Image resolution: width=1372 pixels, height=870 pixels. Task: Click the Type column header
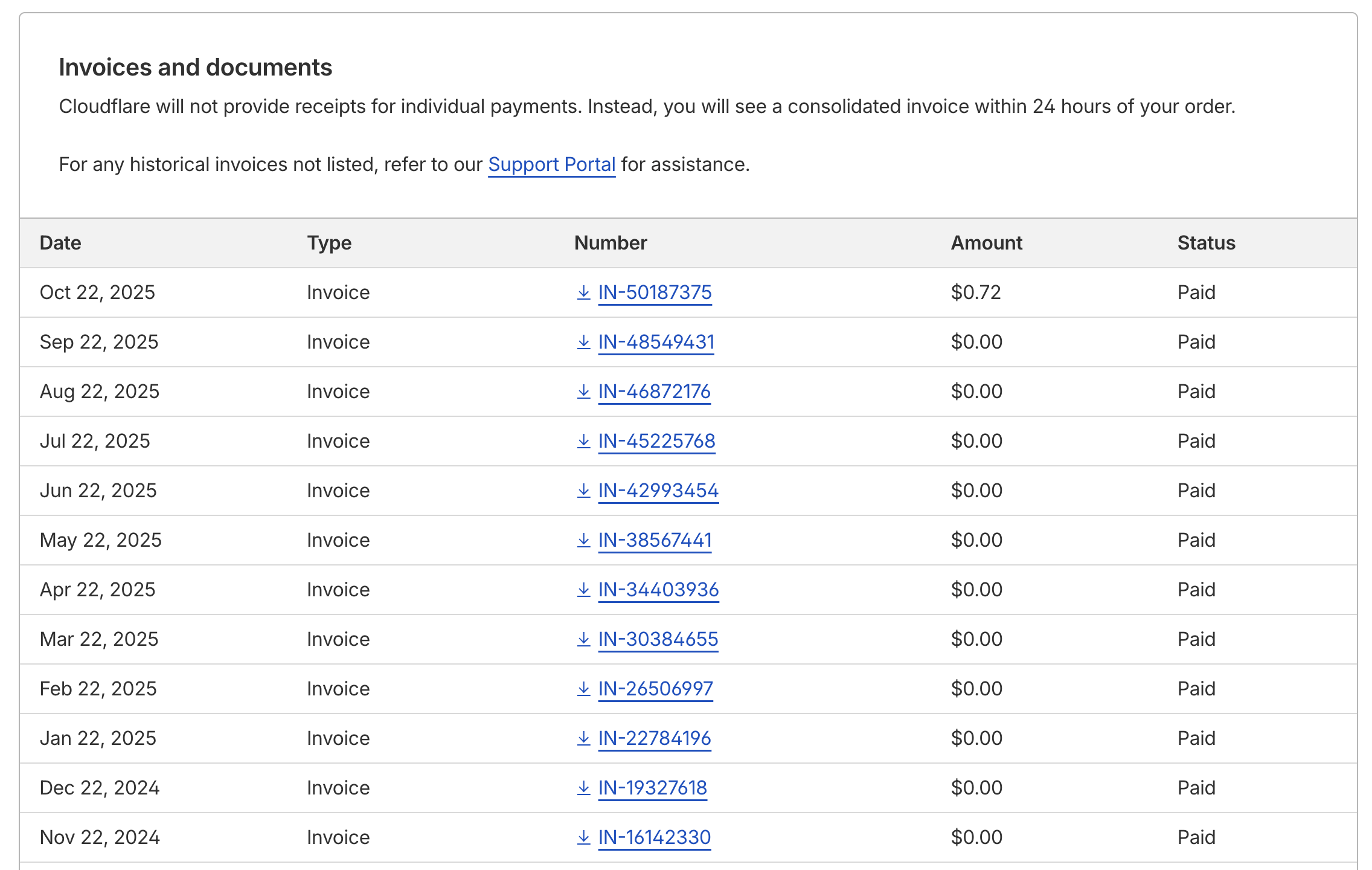click(x=329, y=243)
